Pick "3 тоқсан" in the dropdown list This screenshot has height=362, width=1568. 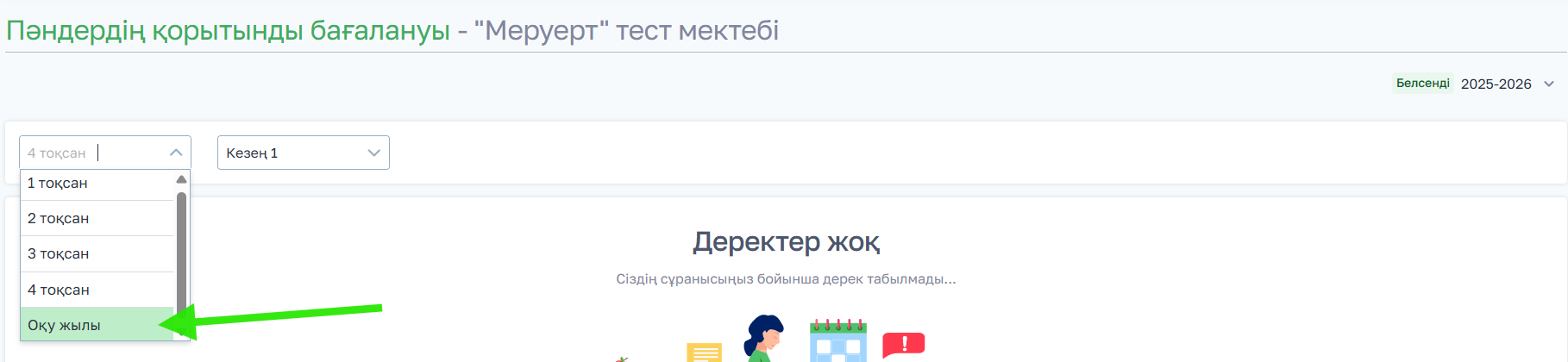coord(97,254)
